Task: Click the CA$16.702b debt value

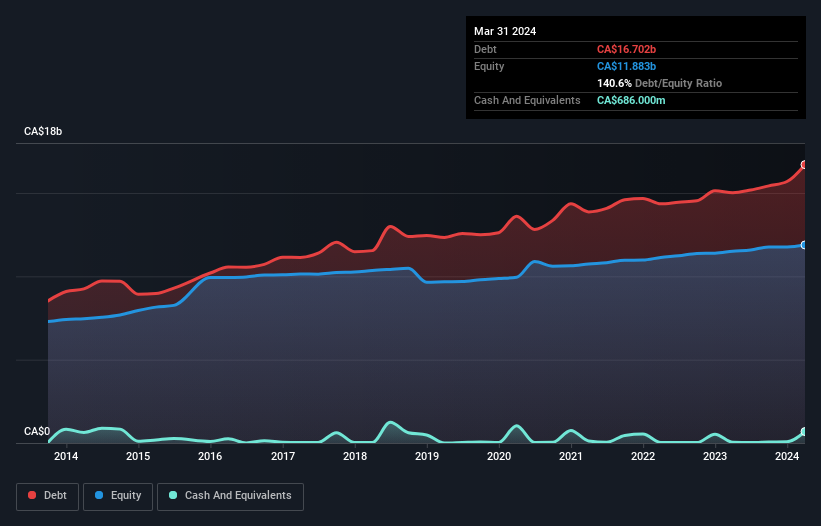Action: [626, 49]
